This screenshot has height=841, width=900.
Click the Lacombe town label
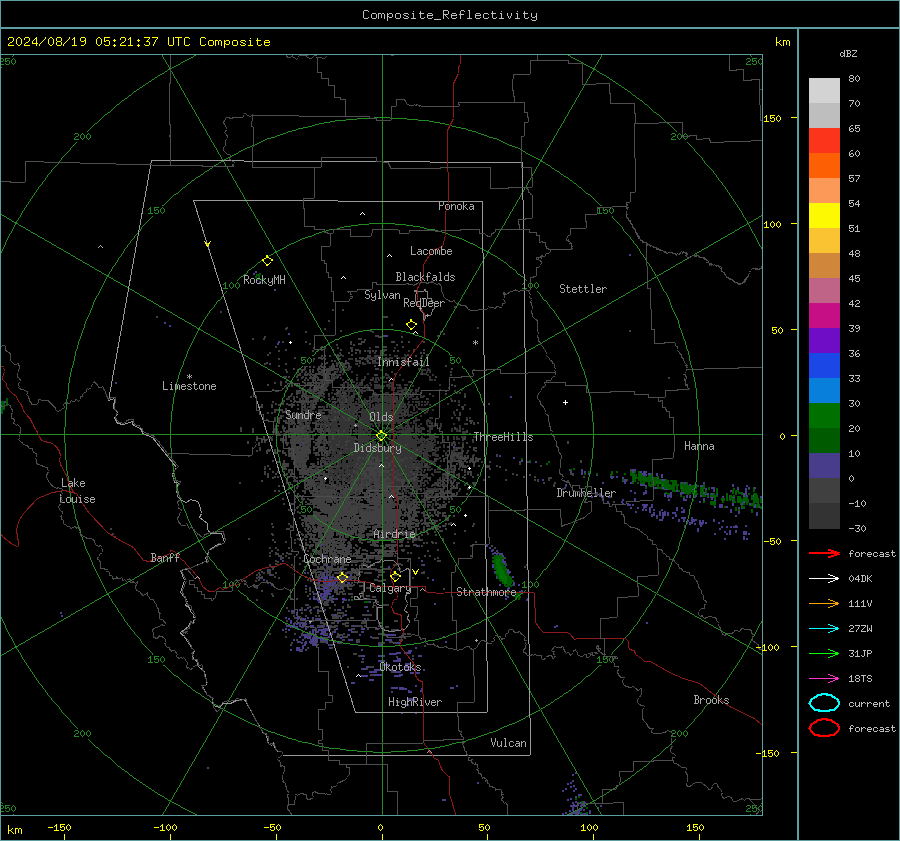point(431,251)
